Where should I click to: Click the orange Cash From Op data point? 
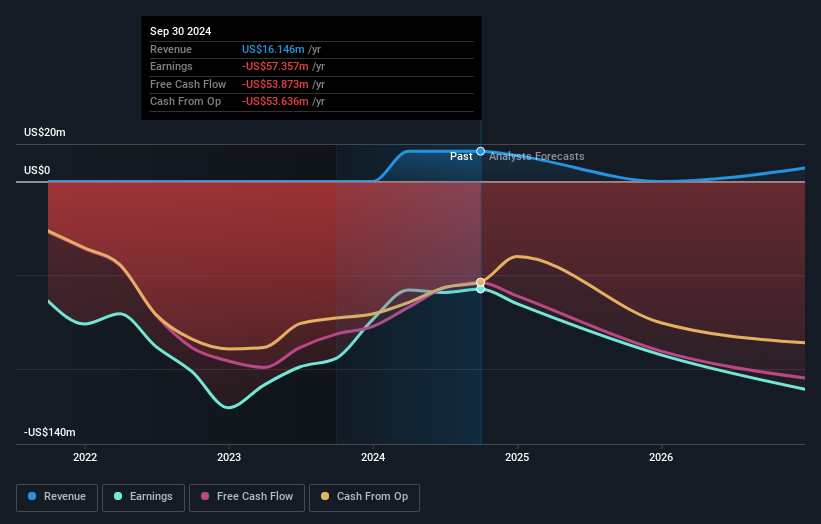(x=480, y=282)
